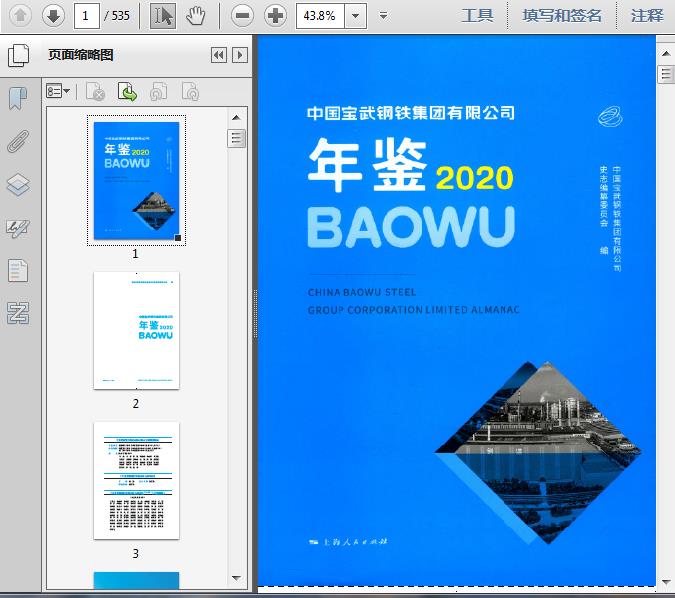Click document scrollbar handle
Screen dimensions: 675x598
(x=666, y=74)
